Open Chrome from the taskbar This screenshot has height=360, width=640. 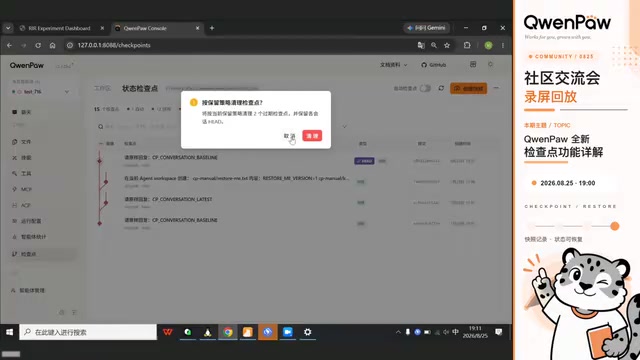pyautogui.click(x=228, y=332)
